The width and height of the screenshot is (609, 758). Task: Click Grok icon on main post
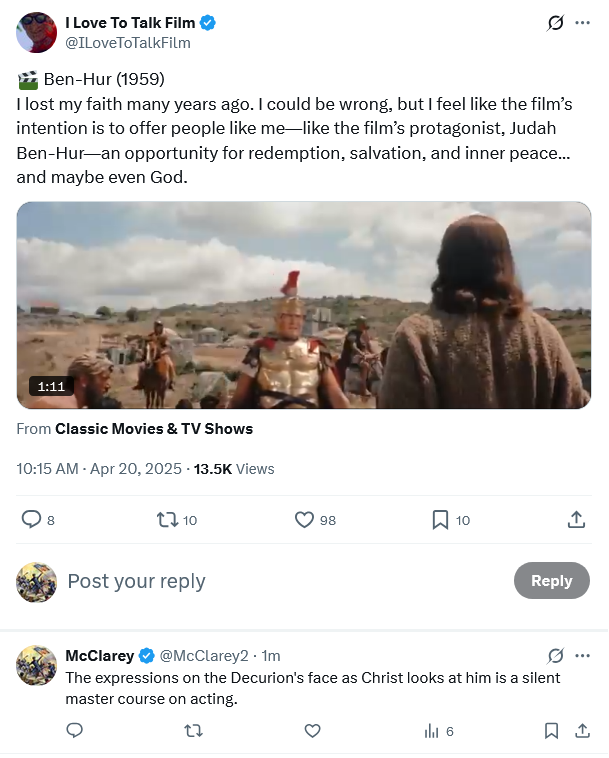pyautogui.click(x=556, y=23)
